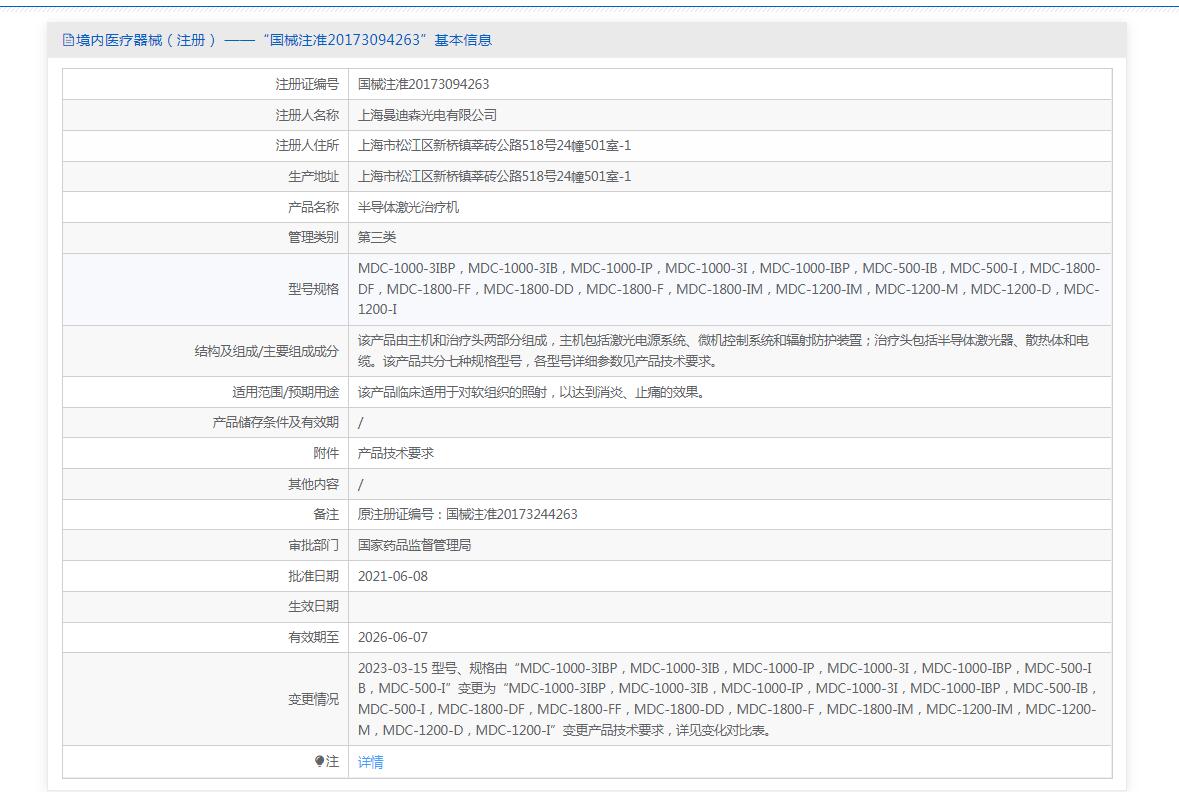Image resolution: width=1179 pixels, height=792 pixels.
Task: Click the 注册人名称 row label
Action: click(x=307, y=115)
